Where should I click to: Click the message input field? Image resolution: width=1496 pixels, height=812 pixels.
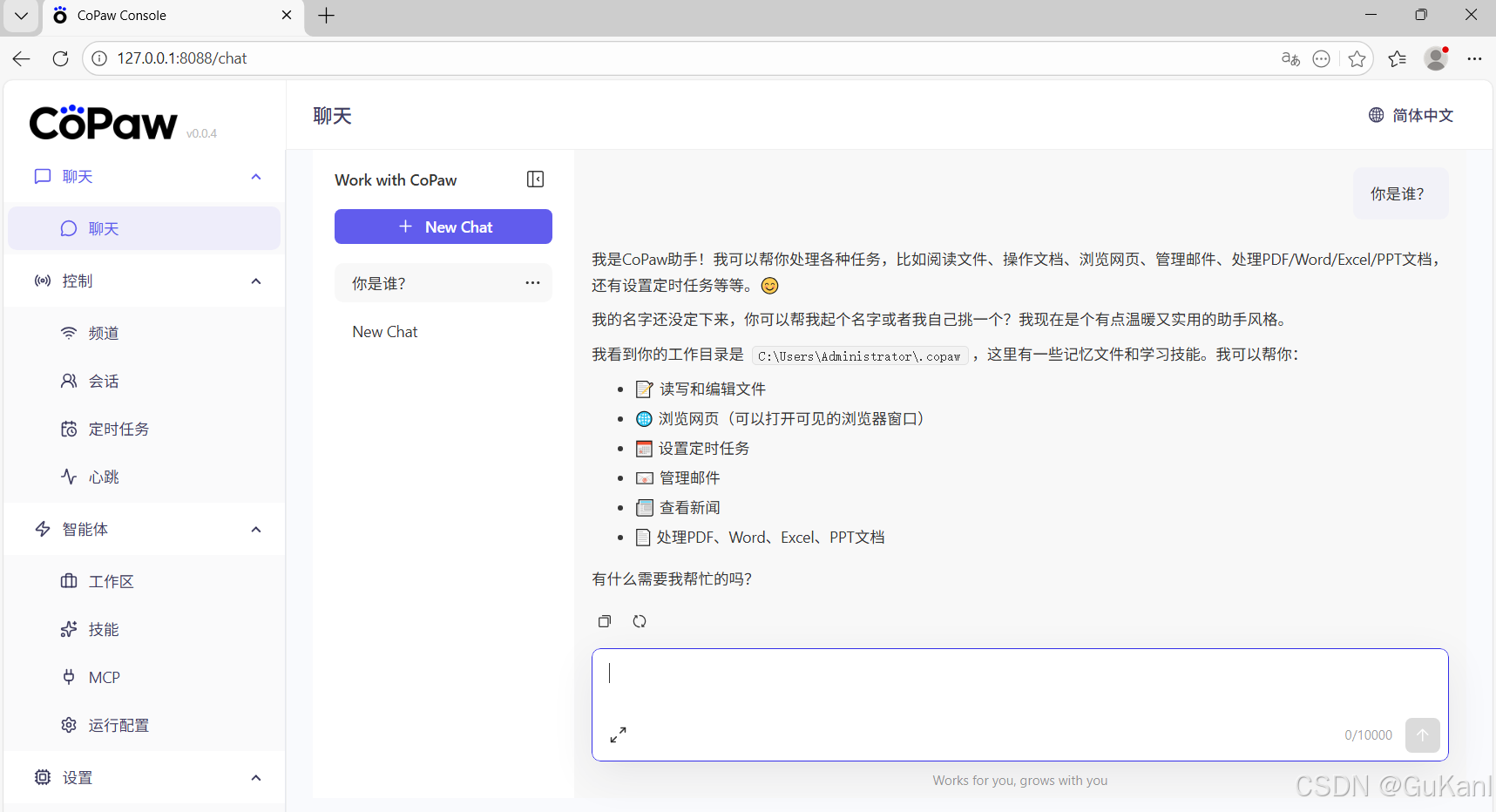[958, 688]
